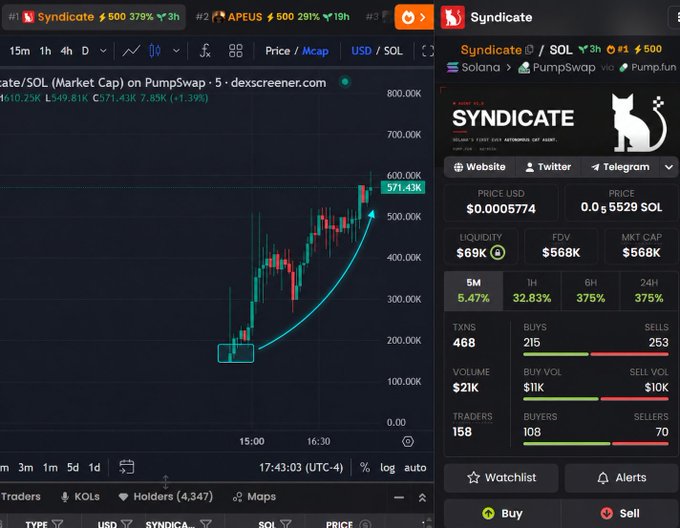The image size is (680, 528).
Task: Open chart layout grid icon
Action: tap(235, 51)
